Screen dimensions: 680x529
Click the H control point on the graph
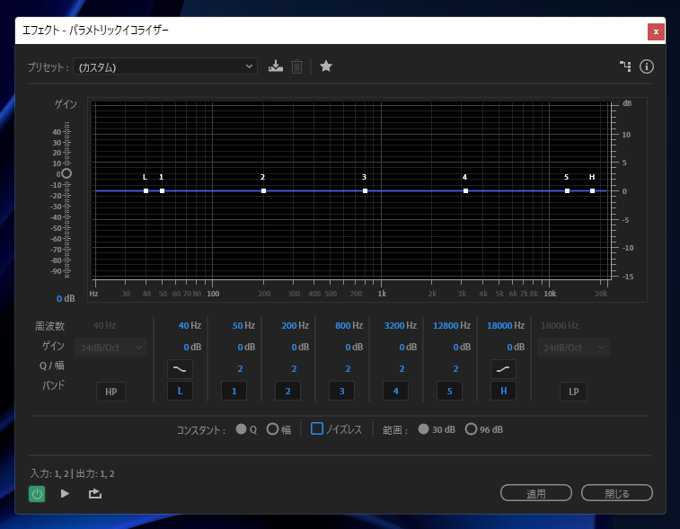pyautogui.click(x=592, y=191)
